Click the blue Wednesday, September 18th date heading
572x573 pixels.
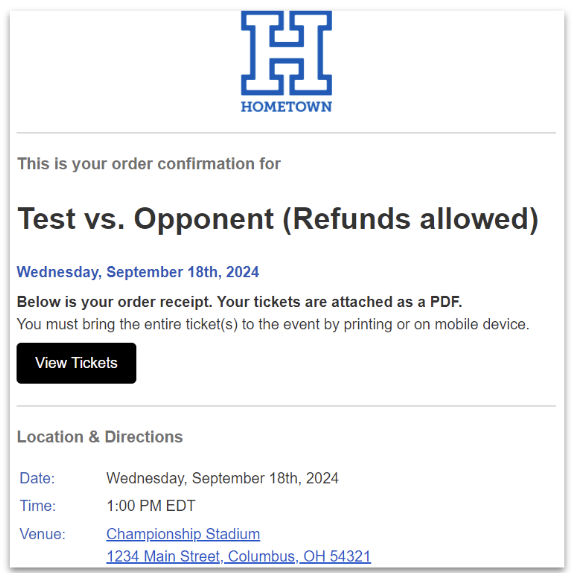pos(138,272)
